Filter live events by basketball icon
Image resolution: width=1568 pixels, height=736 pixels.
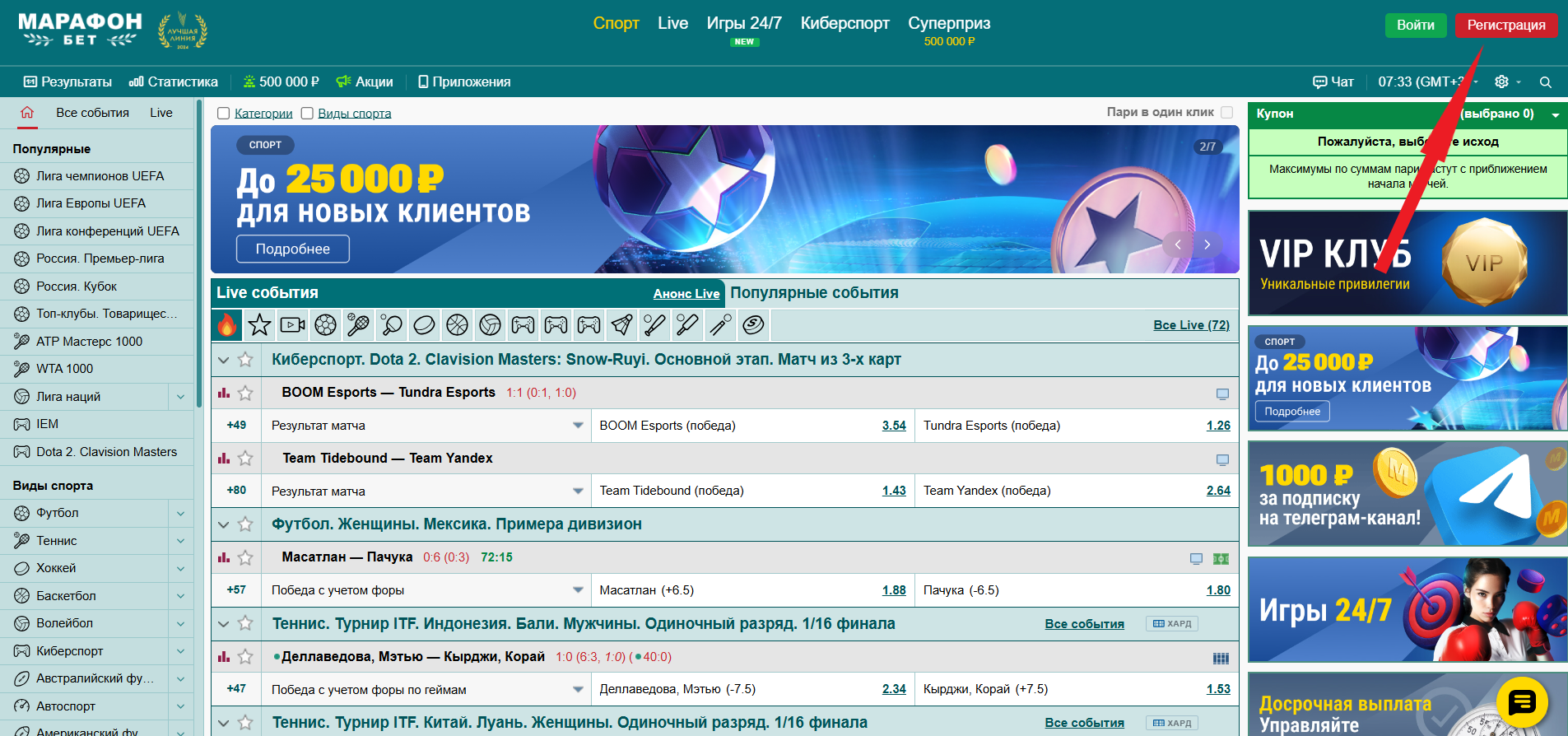[x=458, y=325]
